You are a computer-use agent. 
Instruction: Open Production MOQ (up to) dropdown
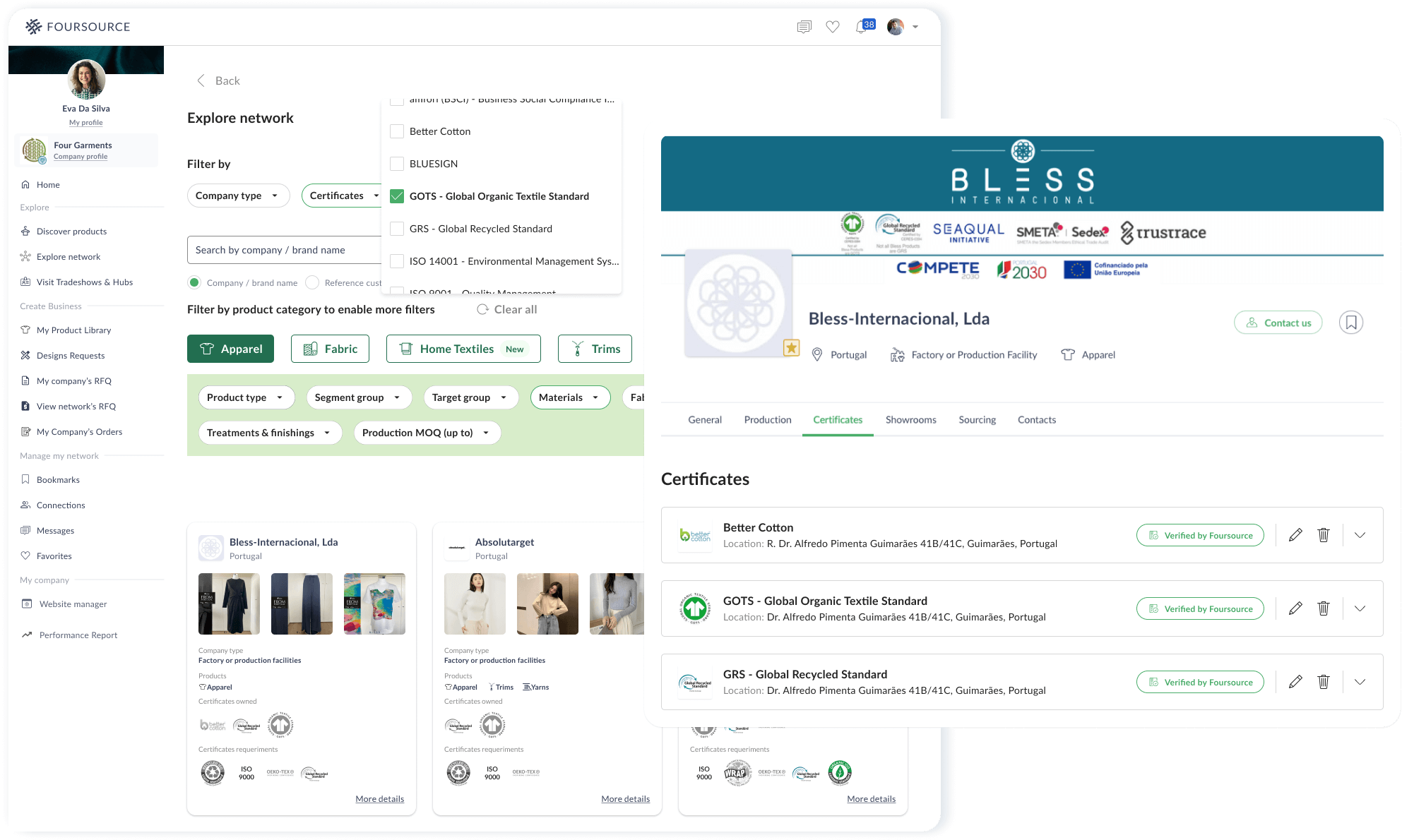pos(427,433)
